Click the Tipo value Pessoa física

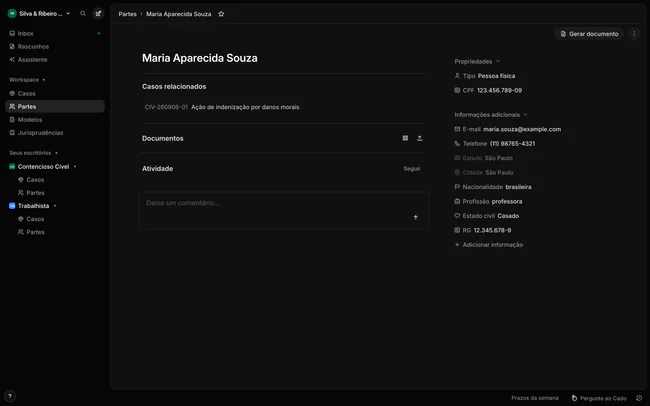pos(496,76)
